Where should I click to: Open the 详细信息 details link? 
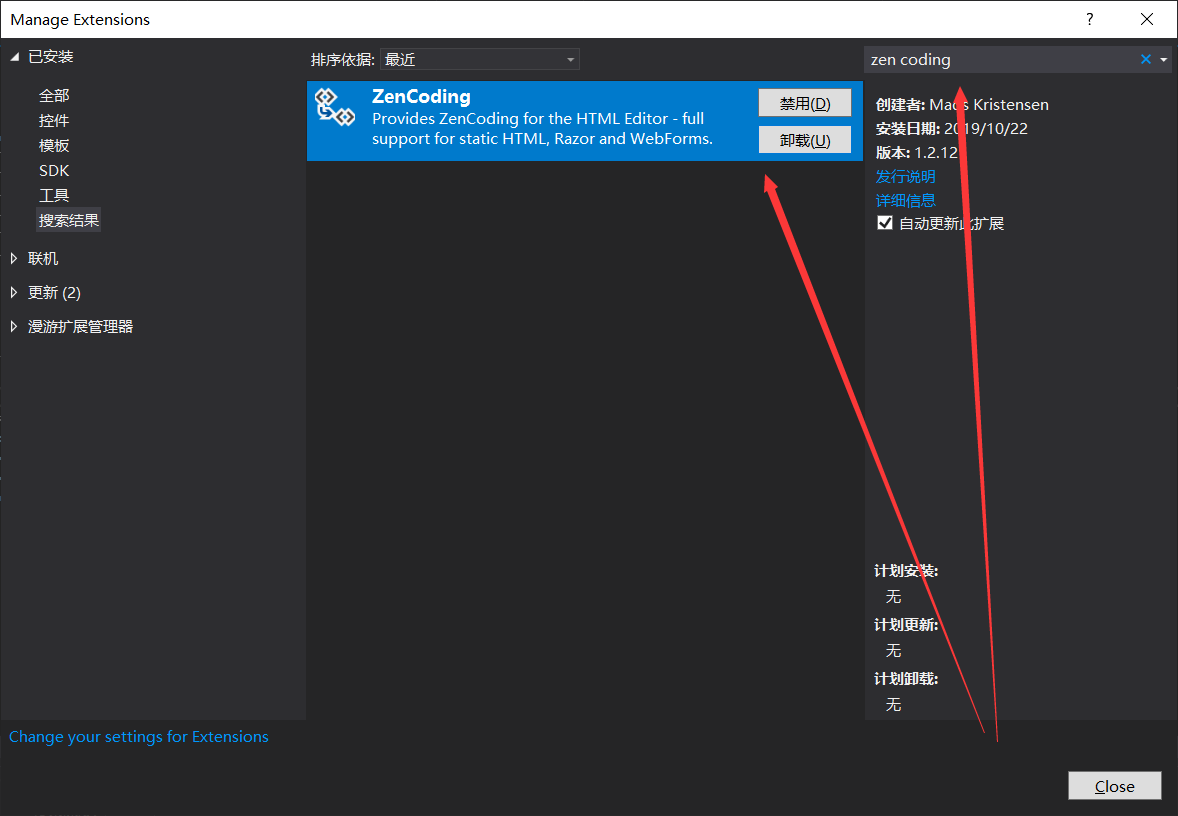[x=905, y=200]
